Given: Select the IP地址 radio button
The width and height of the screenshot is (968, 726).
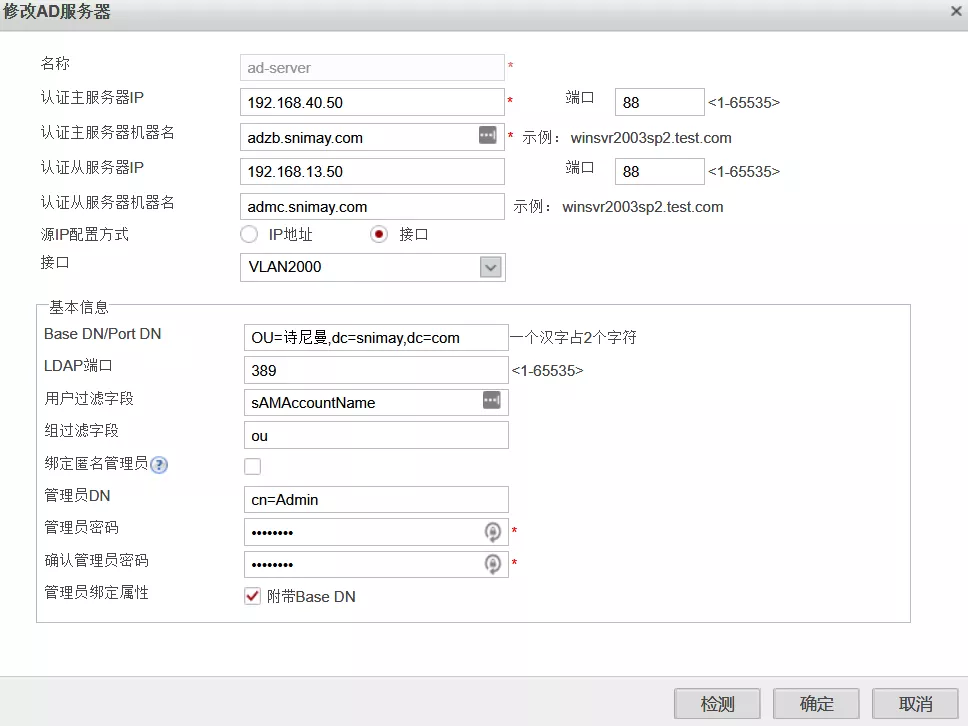Looking at the screenshot, I should pyautogui.click(x=249, y=235).
